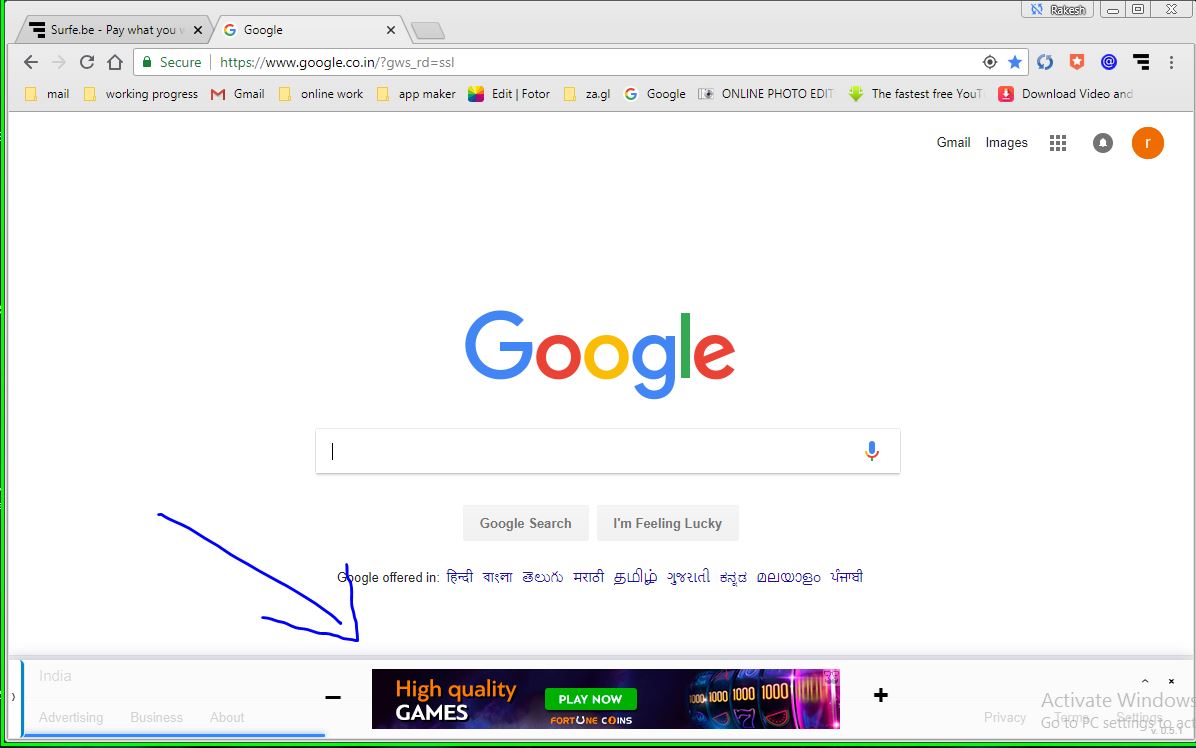Open the Download Video bookmark

tap(1066, 94)
